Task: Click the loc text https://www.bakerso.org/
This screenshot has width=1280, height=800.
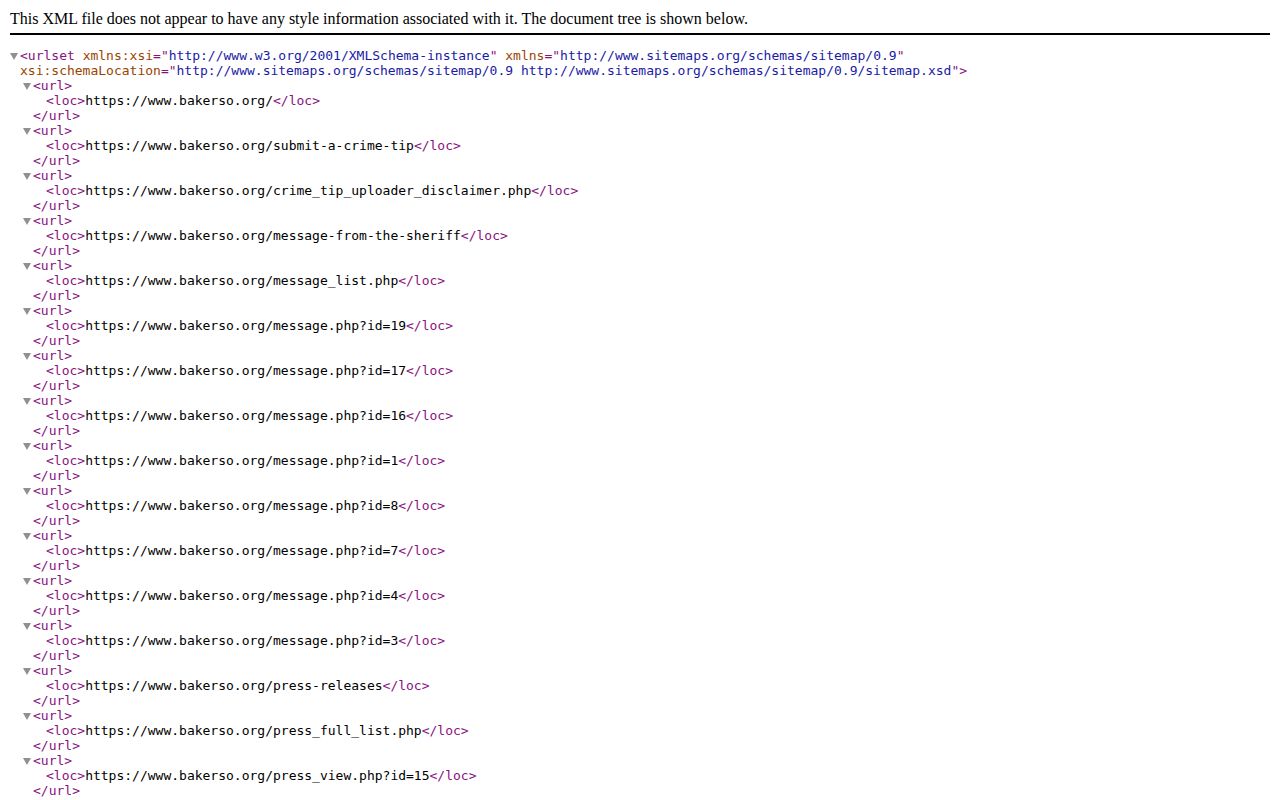Action: coord(179,101)
